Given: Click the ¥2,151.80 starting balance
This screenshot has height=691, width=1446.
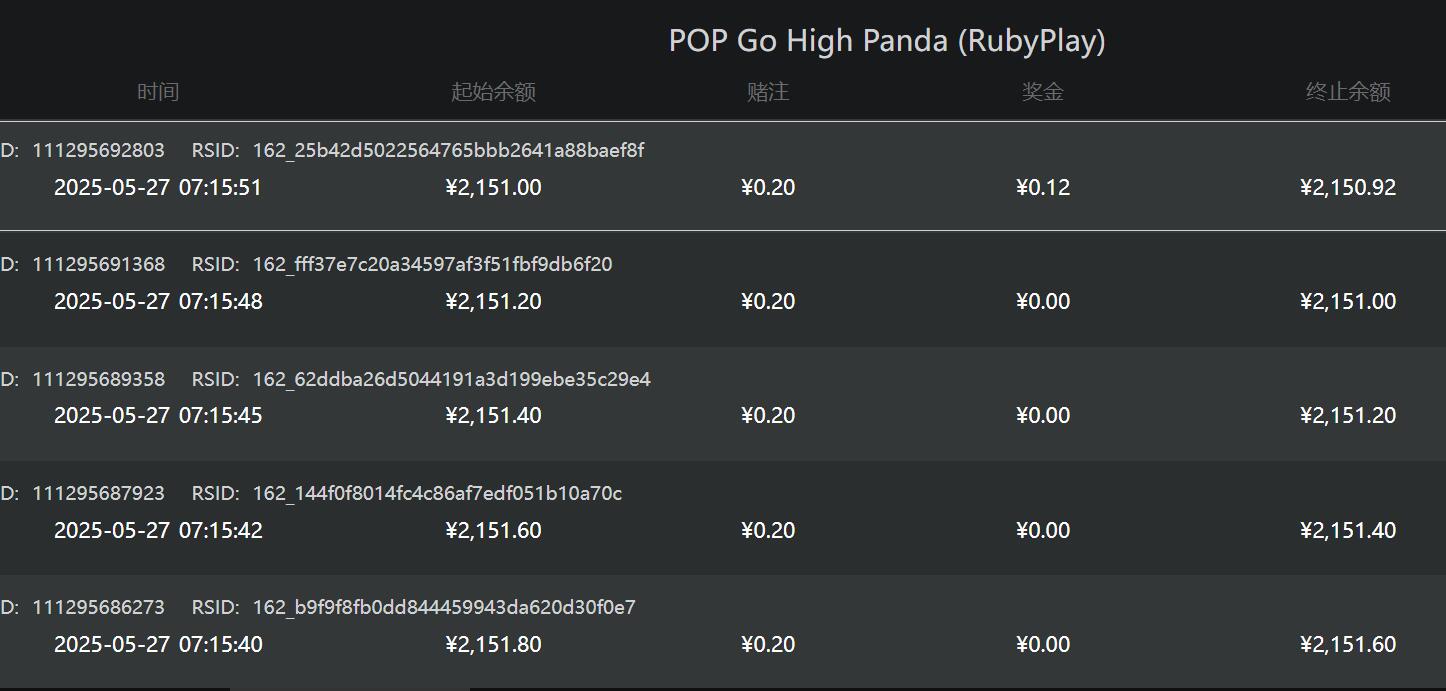Looking at the screenshot, I should pyautogui.click(x=493, y=645).
